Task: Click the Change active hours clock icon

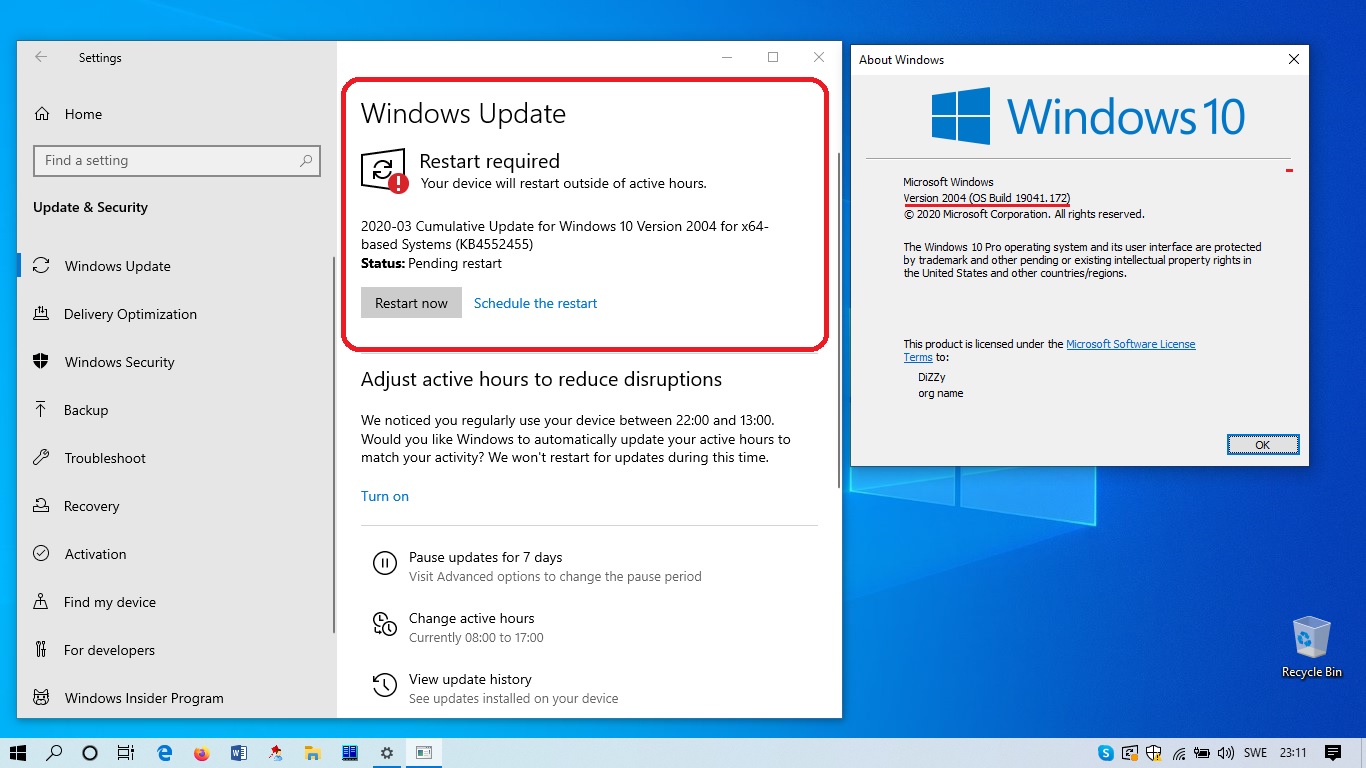Action: point(384,624)
